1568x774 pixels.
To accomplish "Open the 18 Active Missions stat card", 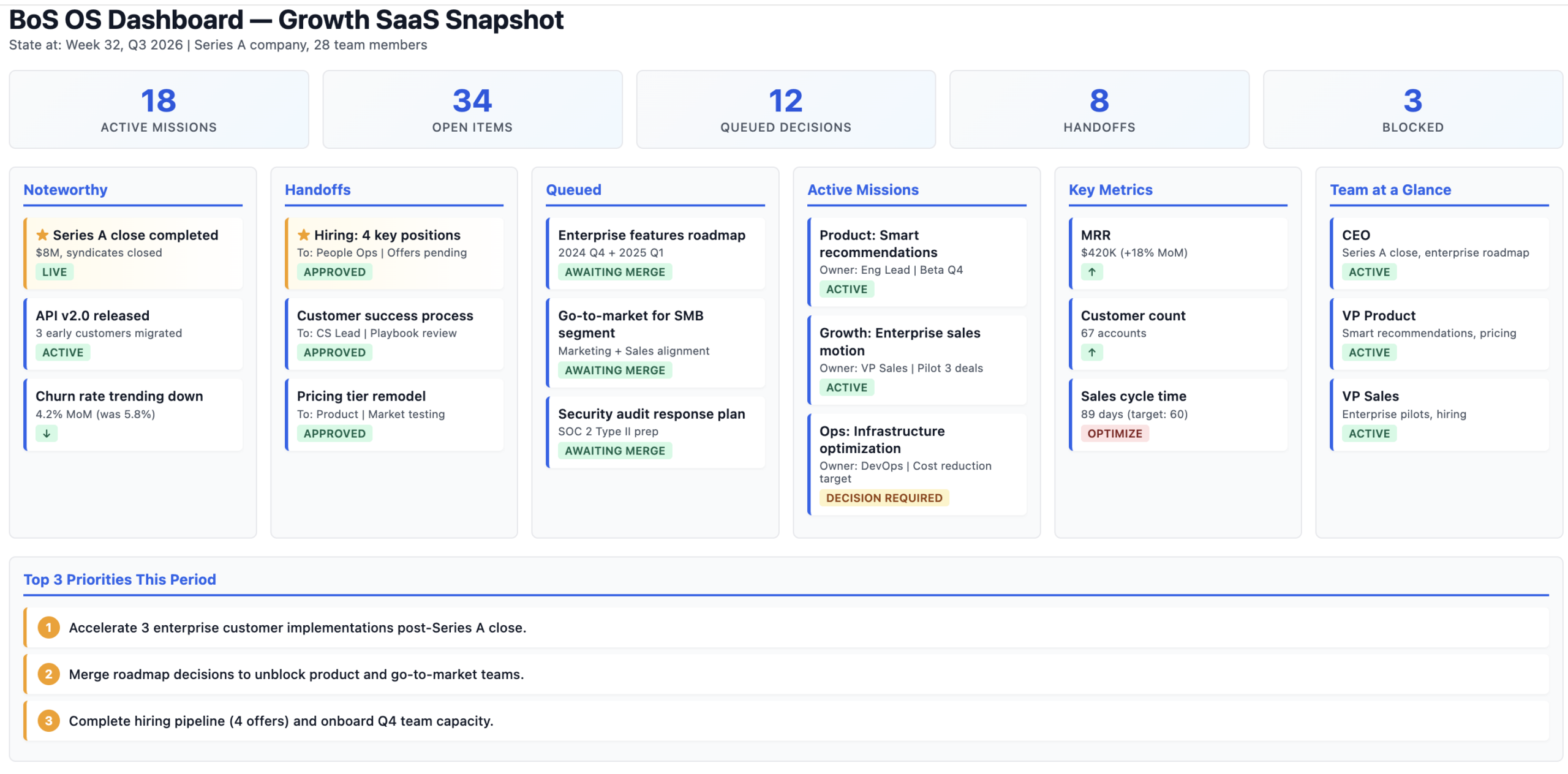I will (159, 110).
